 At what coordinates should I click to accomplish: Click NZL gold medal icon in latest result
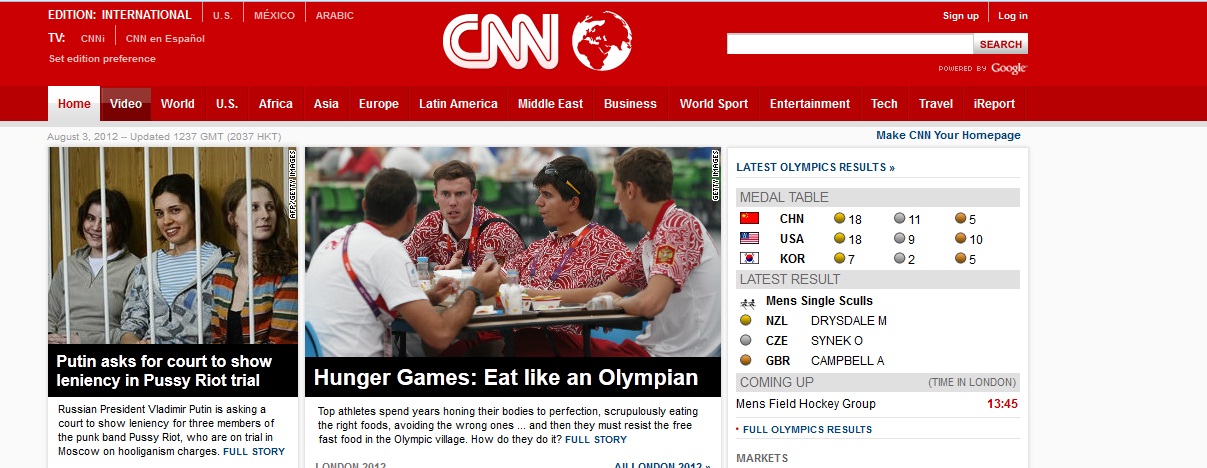tap(745, 321)
